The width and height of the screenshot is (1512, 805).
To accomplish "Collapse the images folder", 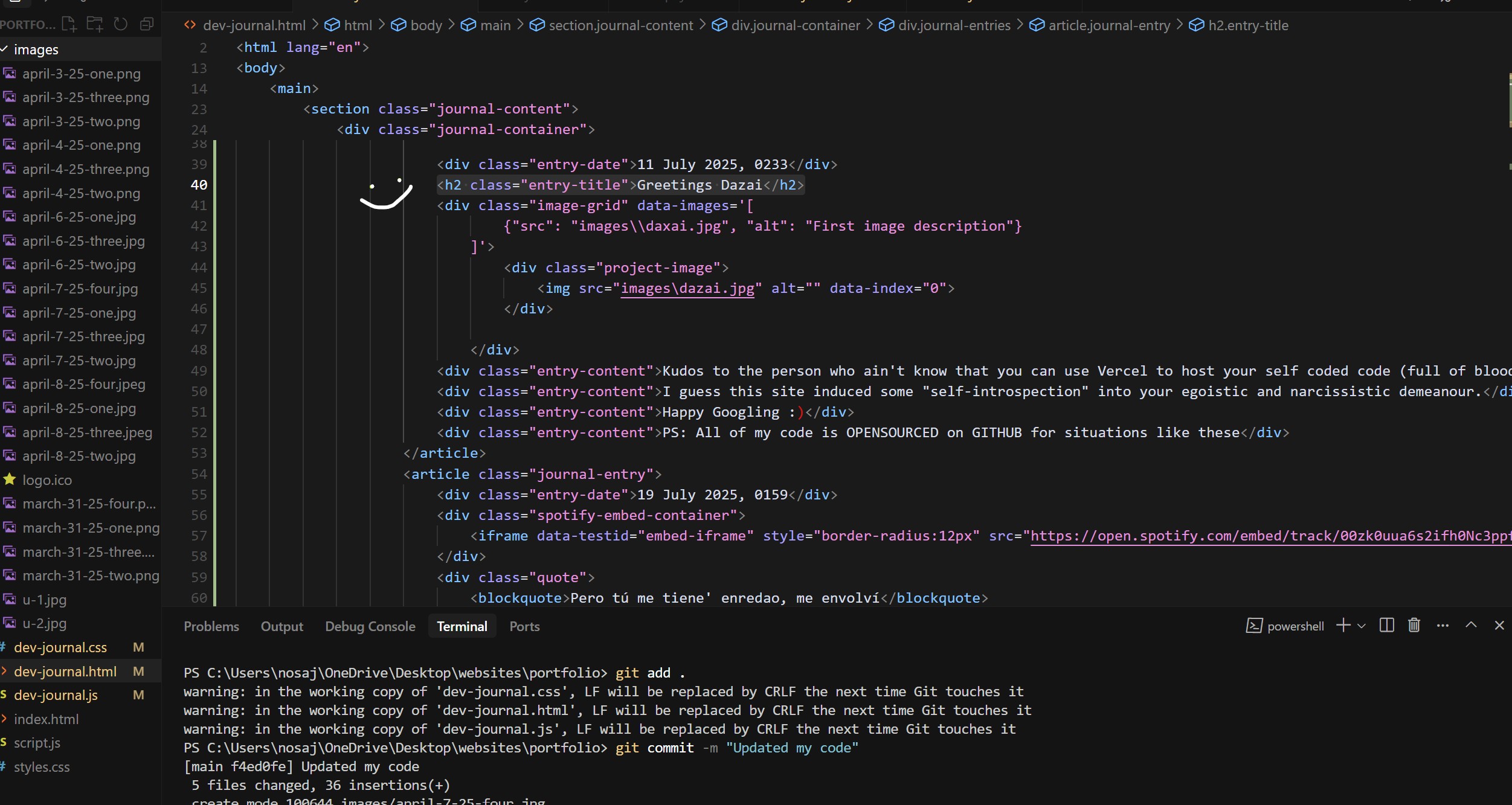I will click(36, 50).
